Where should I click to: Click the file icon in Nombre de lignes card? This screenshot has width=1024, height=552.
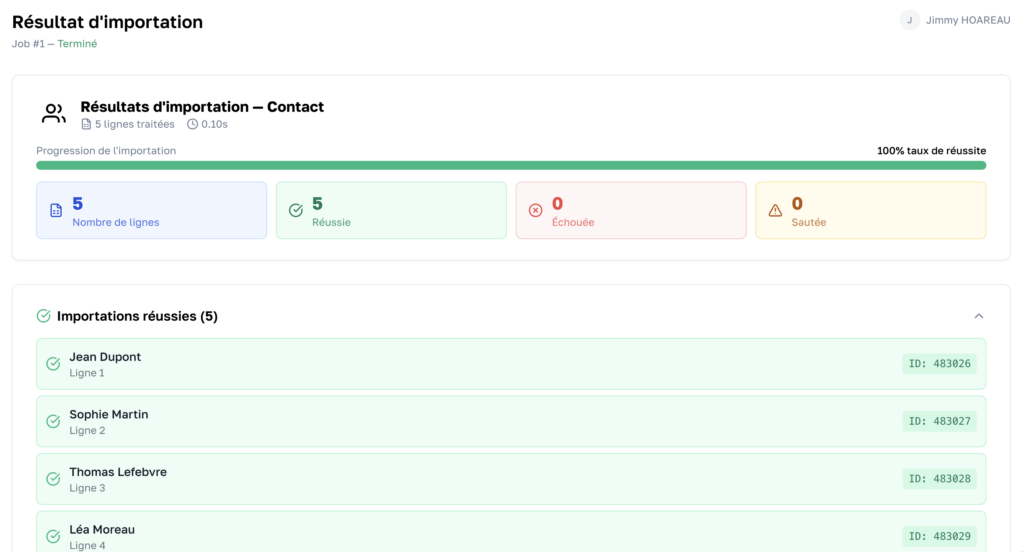tap(56, 211)
